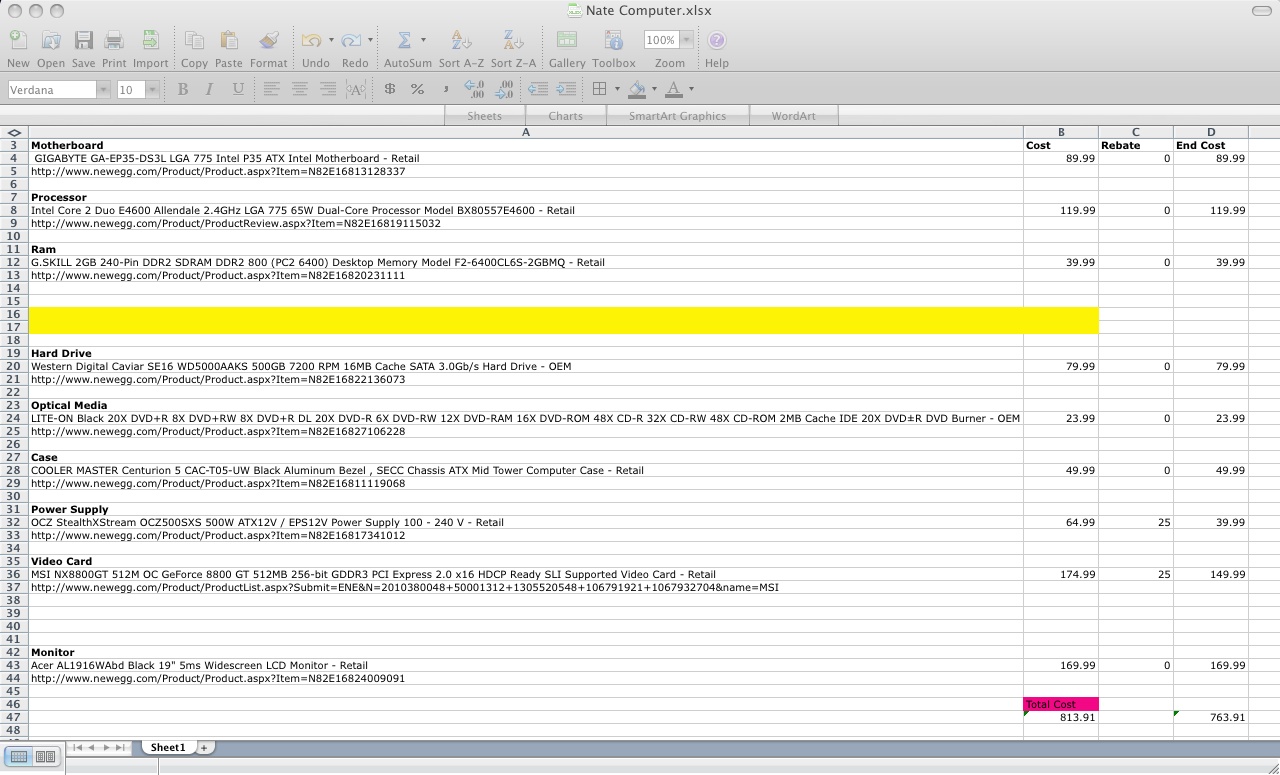Open the Zoom percentage dropdown
This screenshot has height=775, width=1280.
point(686,40)
